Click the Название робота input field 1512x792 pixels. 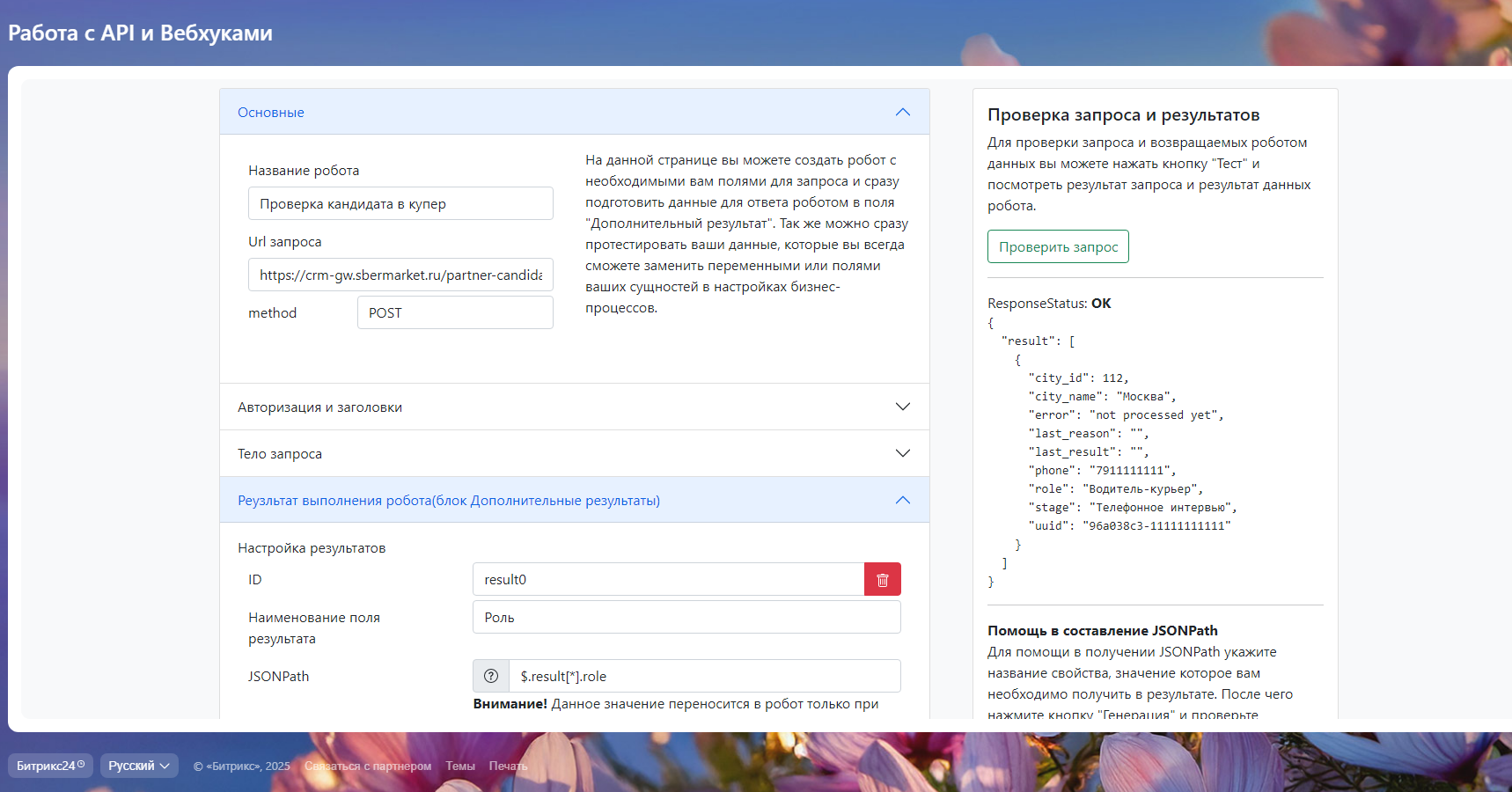[x=400, y=204]
